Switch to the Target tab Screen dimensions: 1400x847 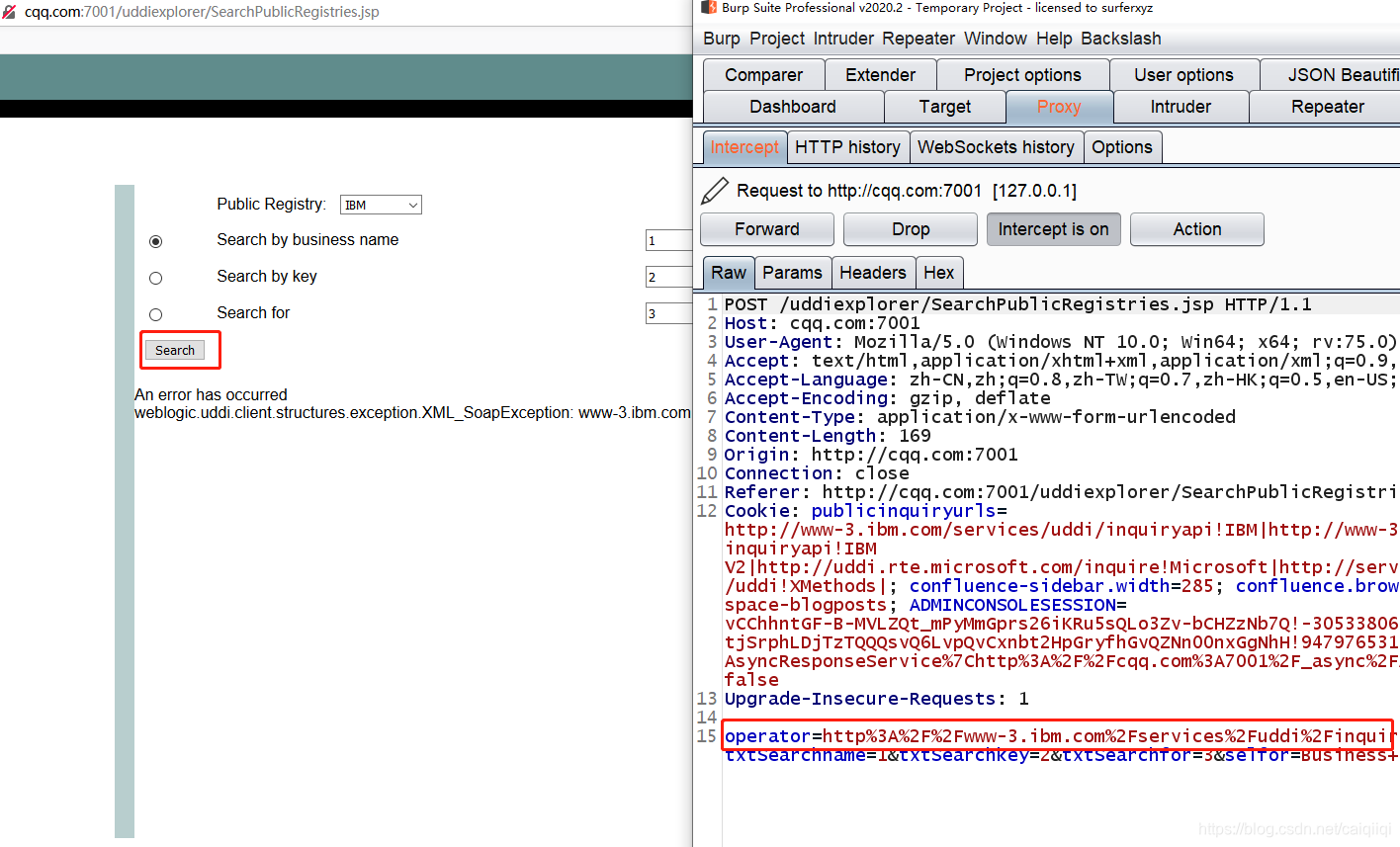click(x=944, y=107)
